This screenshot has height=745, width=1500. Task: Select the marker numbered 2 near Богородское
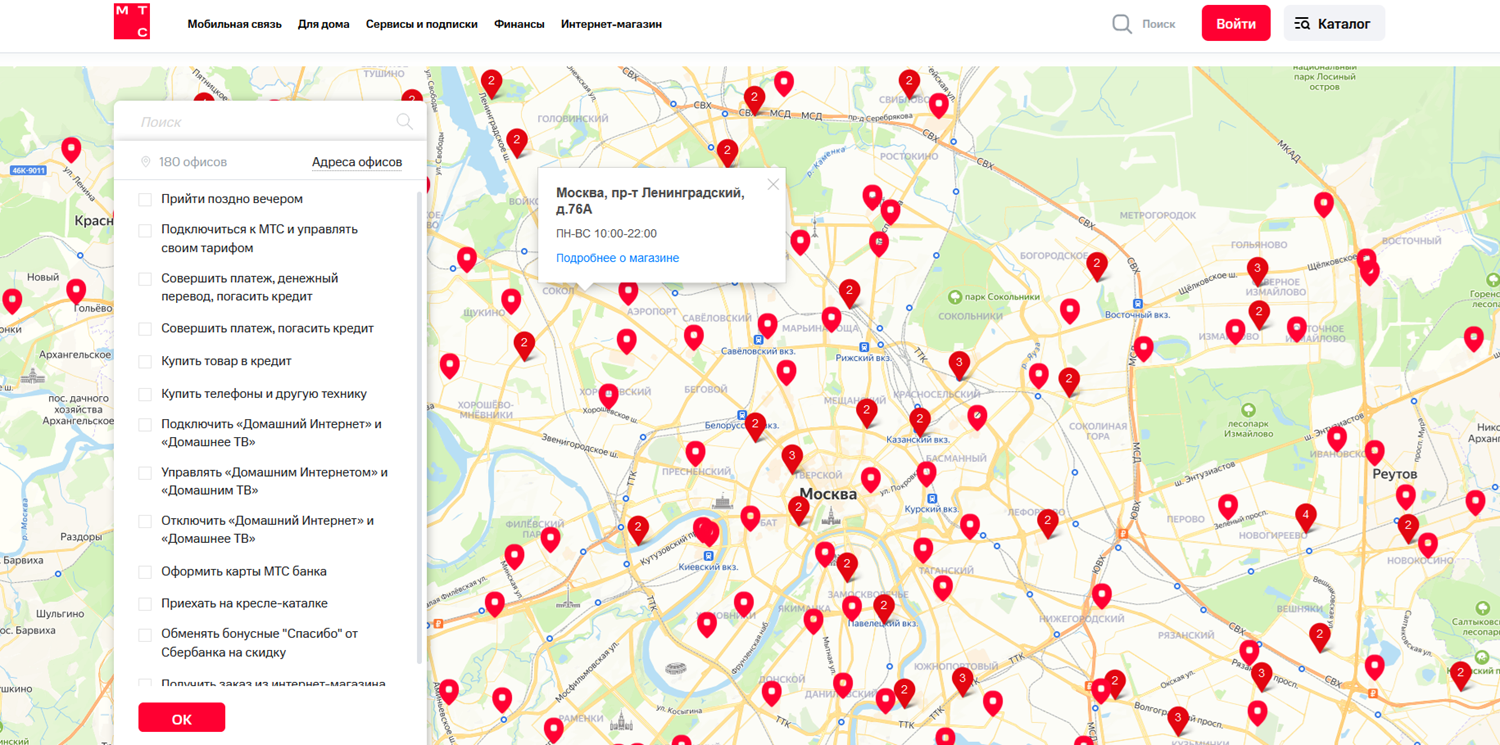coord(1097,265)
